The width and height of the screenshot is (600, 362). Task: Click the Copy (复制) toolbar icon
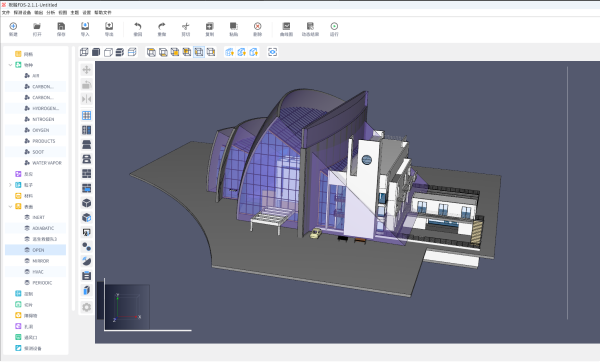[210, 26]
